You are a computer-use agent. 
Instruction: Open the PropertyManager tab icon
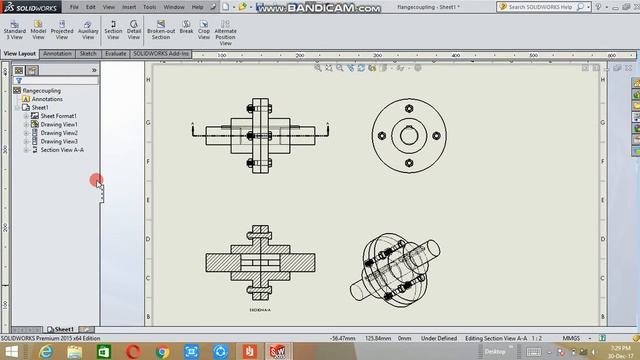(x=32, y=70)
